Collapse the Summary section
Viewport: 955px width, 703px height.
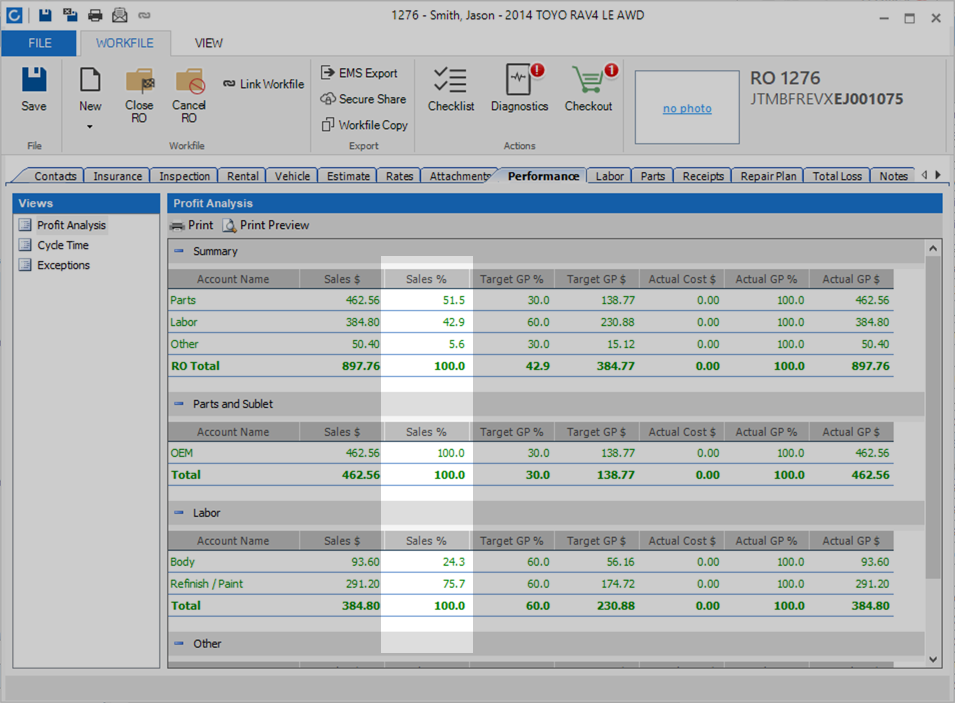click(179, 252)
